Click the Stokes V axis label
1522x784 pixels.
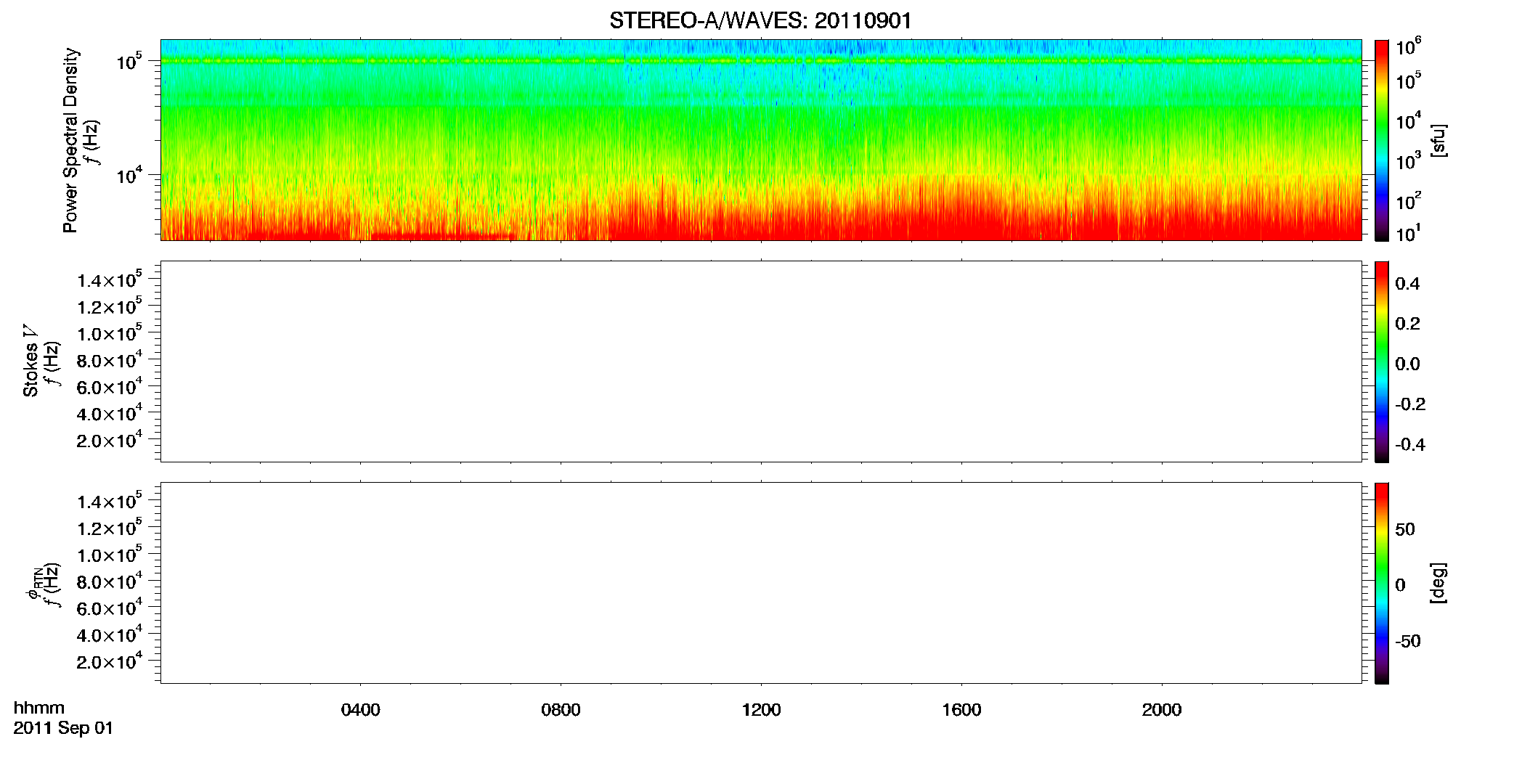pos(30,361)
